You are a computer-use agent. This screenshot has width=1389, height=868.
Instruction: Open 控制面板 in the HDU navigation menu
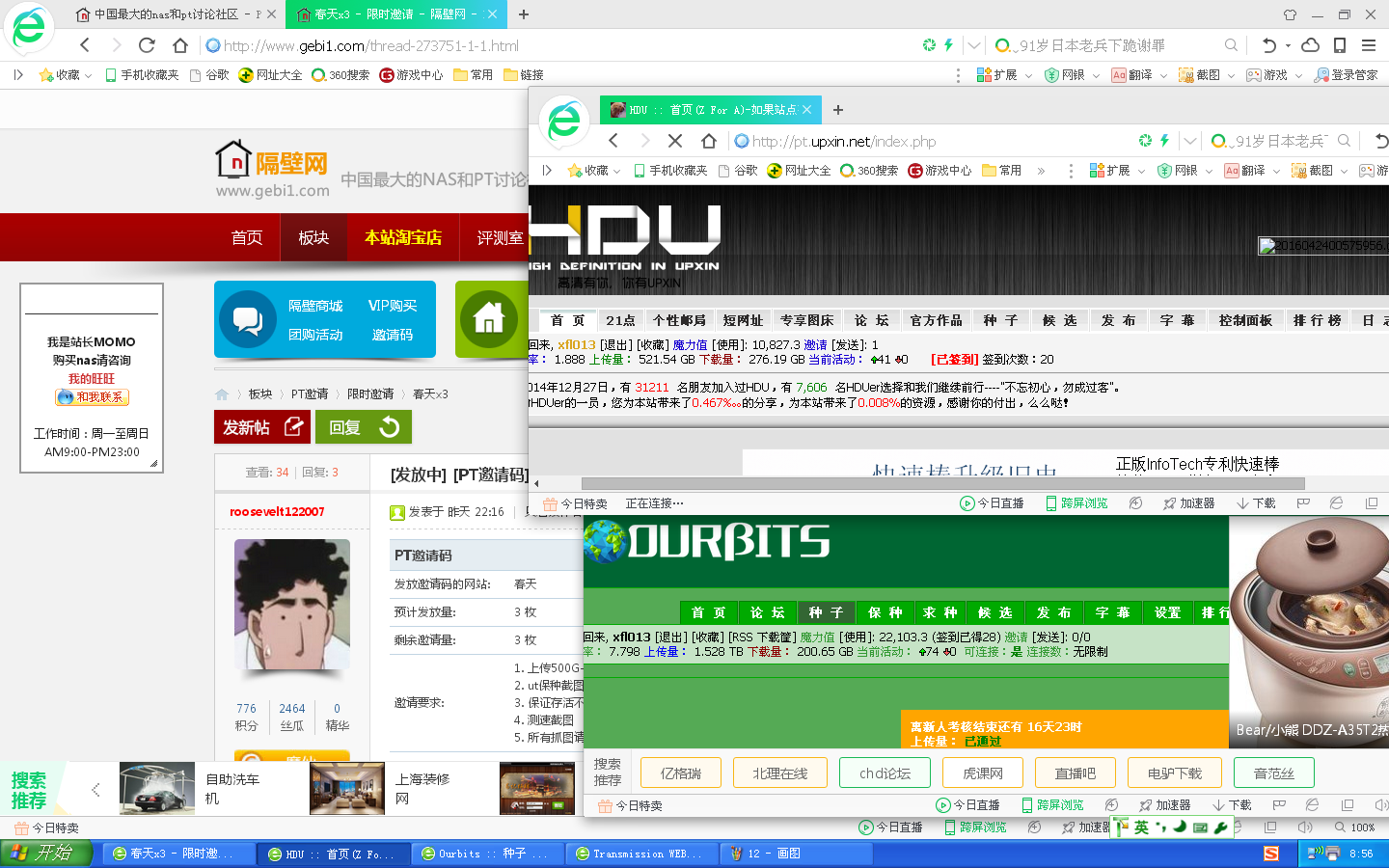(1245, 320)
